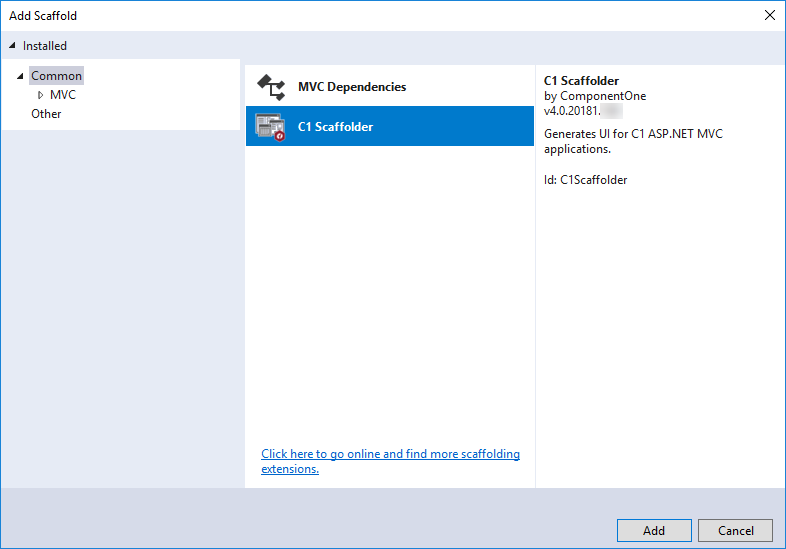Select the MVC category
Screen dimensions: 786x549
pos(63,95)
